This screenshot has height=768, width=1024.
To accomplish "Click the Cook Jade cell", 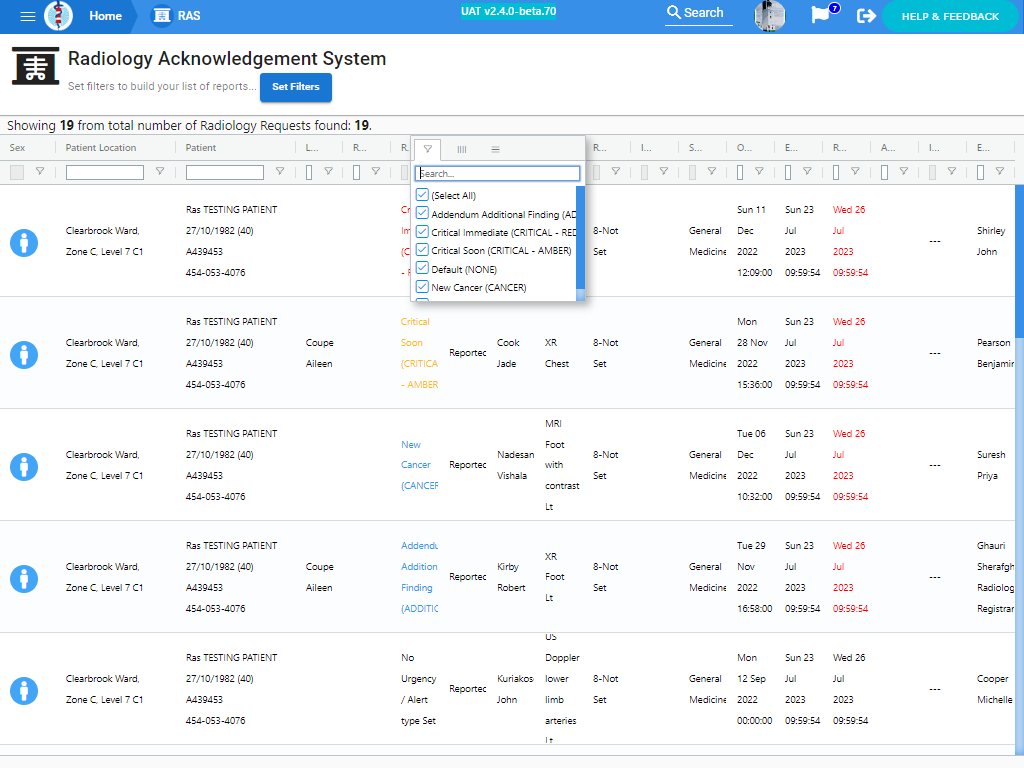I will pyautogui.click(x=508, y=353).
